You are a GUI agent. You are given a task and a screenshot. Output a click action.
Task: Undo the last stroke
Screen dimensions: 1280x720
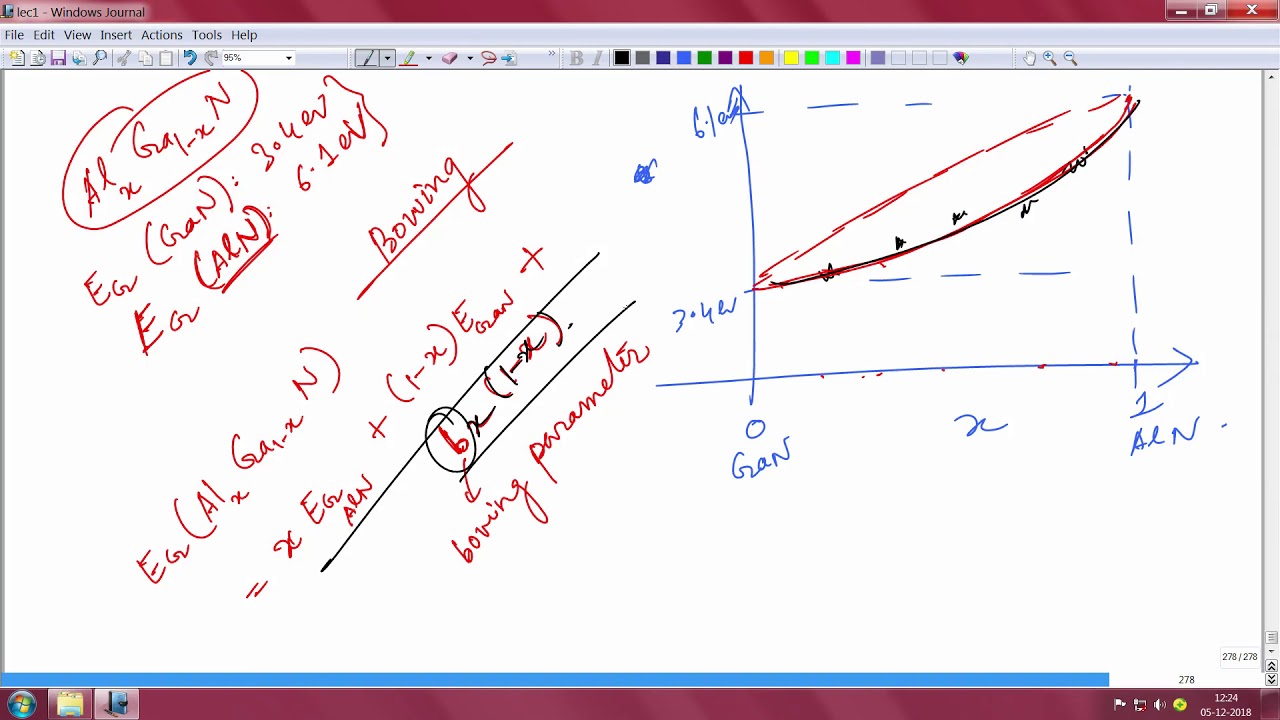(x=190, y=58)
